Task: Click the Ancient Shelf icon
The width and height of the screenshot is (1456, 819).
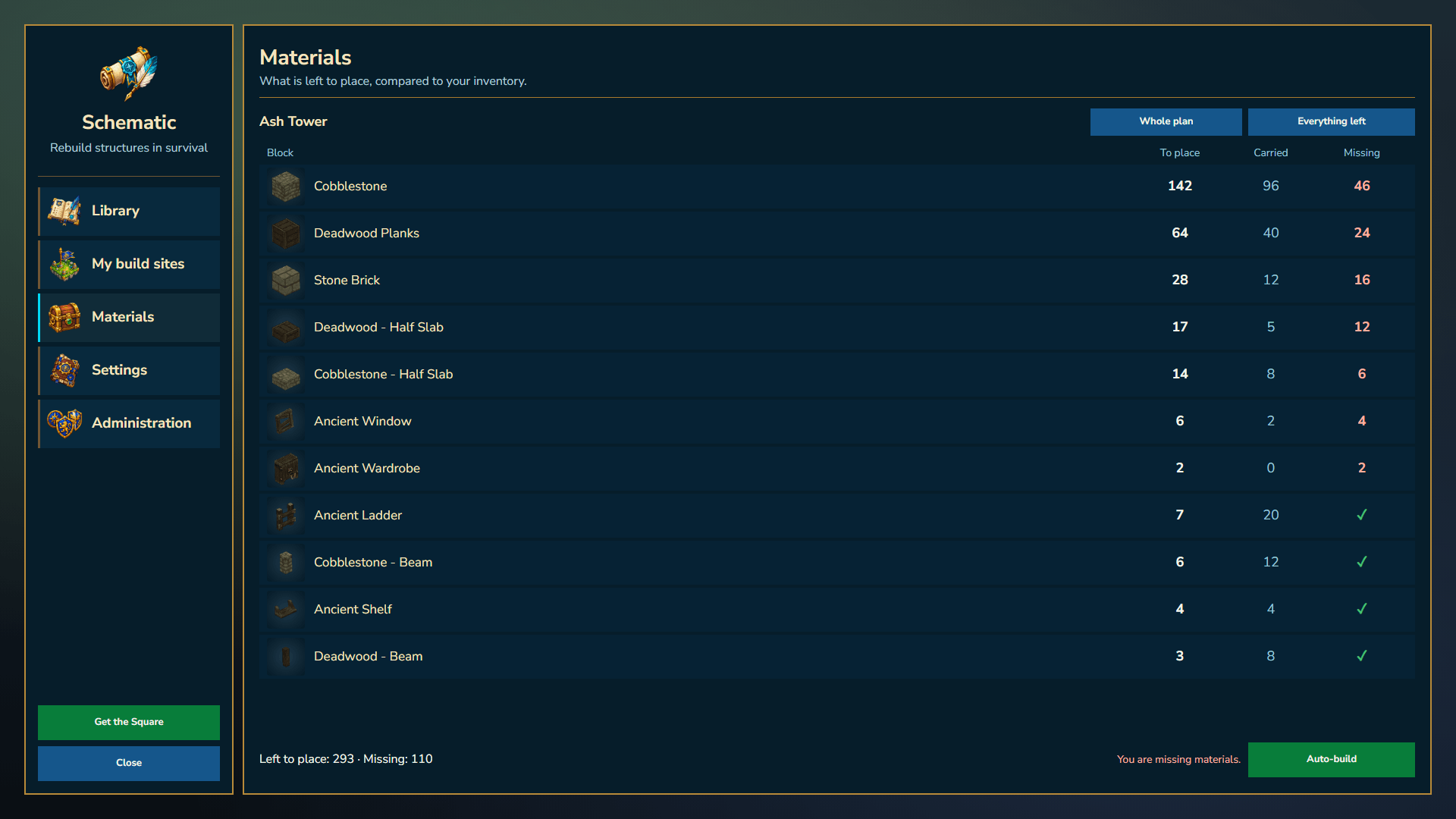Action: click(286, 610)
